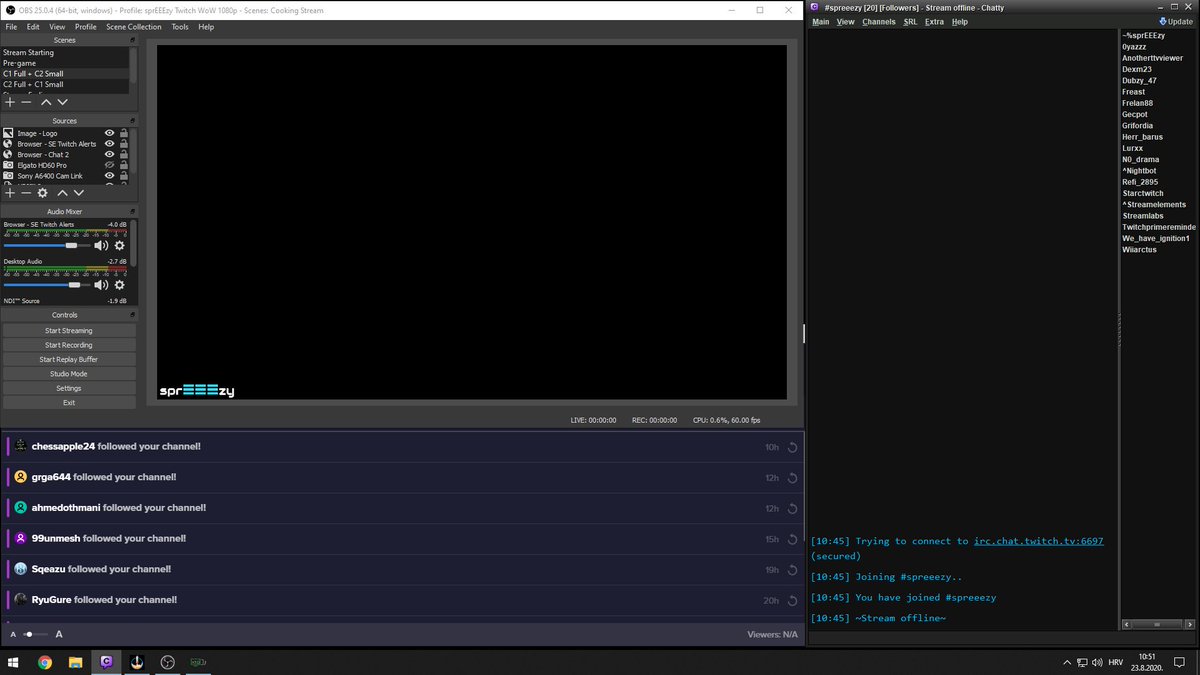The width and height of the screenshot is (1200, 675).
Task: Hide the Browser - Chat 2 source
Action: [x=110, y=154]
